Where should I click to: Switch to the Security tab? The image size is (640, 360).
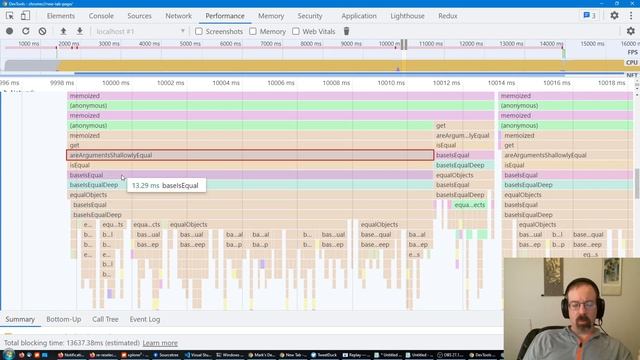[x=310, y=16]
